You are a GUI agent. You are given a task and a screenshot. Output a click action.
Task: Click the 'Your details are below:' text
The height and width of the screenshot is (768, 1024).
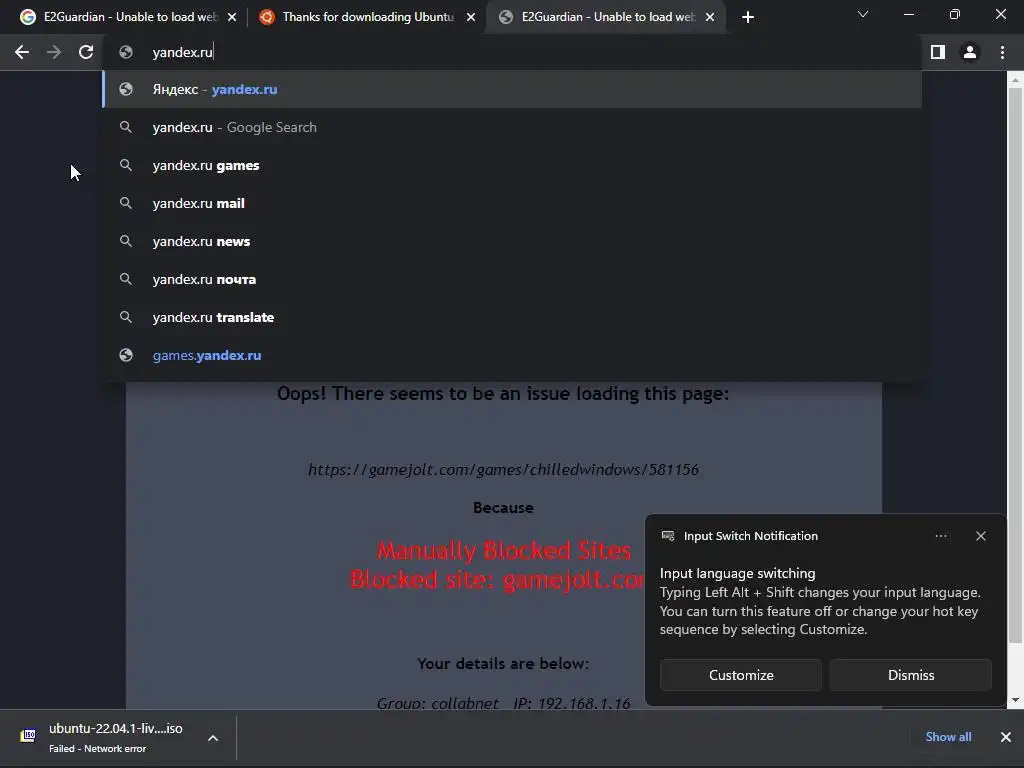[503, 664]
